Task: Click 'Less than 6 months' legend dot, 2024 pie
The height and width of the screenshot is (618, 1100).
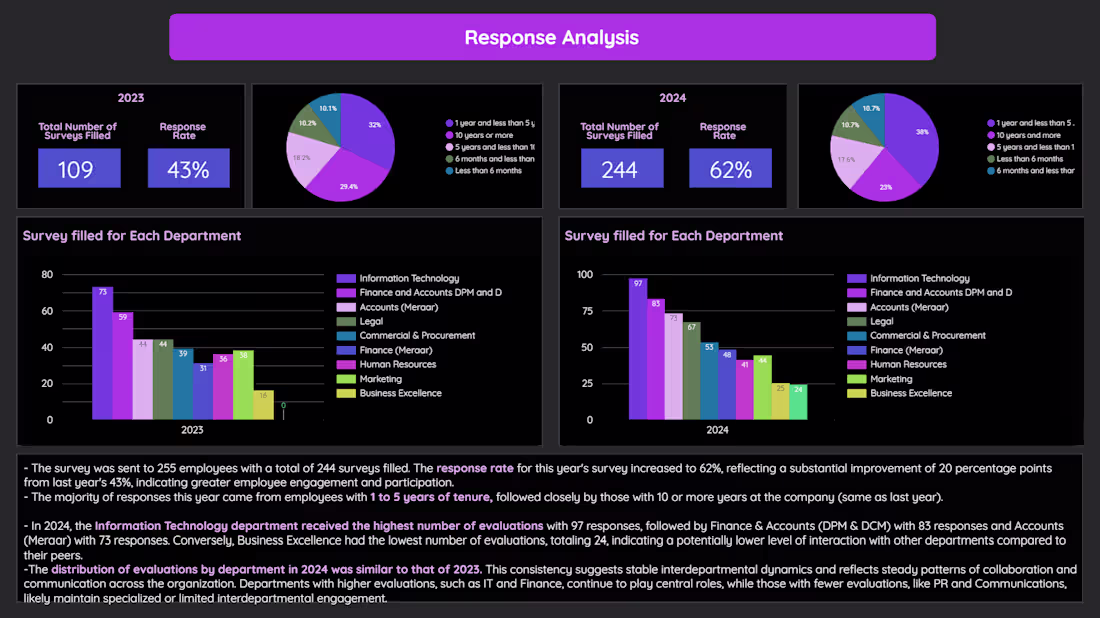Action: pos(991,159)
